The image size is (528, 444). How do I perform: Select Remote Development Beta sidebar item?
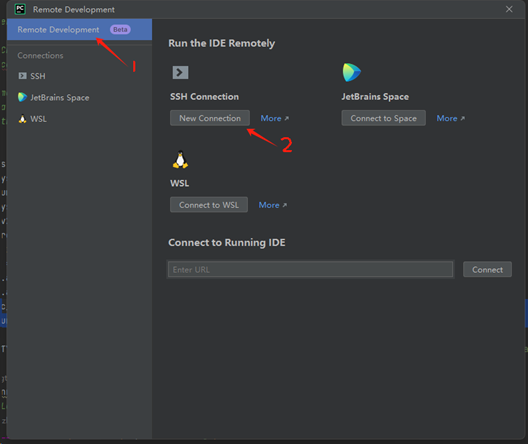click(x=79, y=30)
